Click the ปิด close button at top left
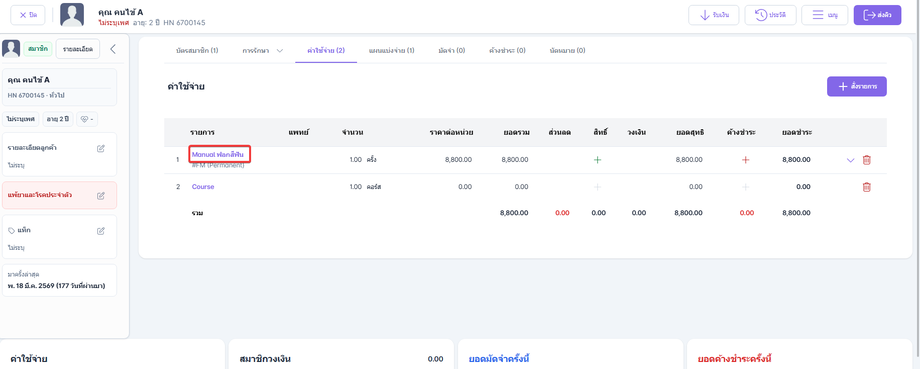 point(28,15)
